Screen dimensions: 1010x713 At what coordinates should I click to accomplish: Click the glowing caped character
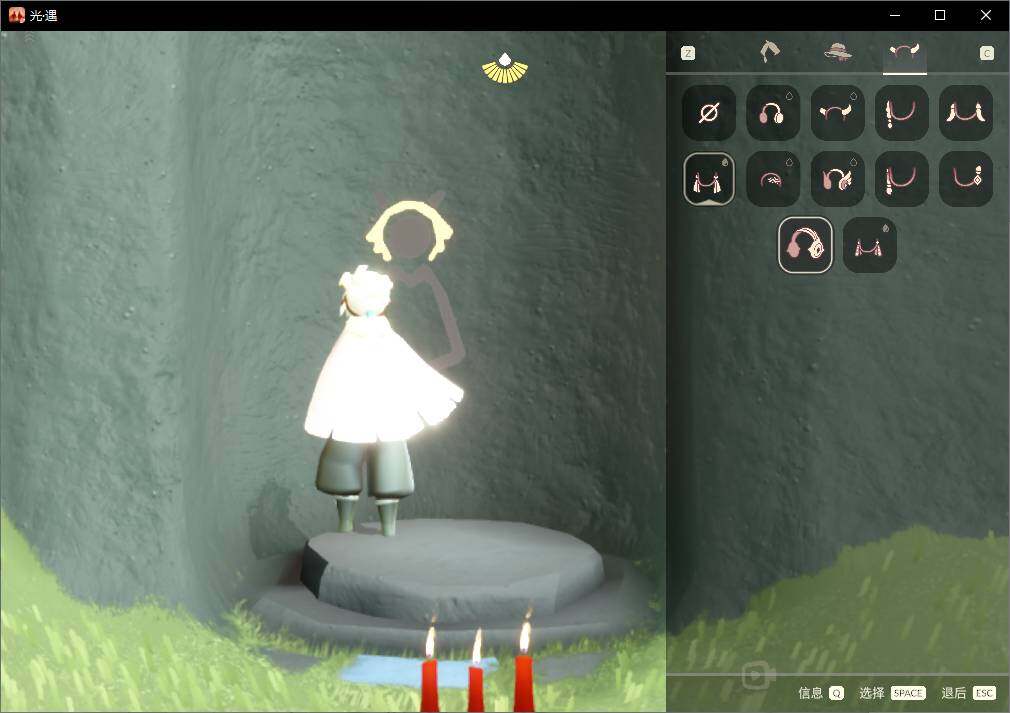point(380,399)
